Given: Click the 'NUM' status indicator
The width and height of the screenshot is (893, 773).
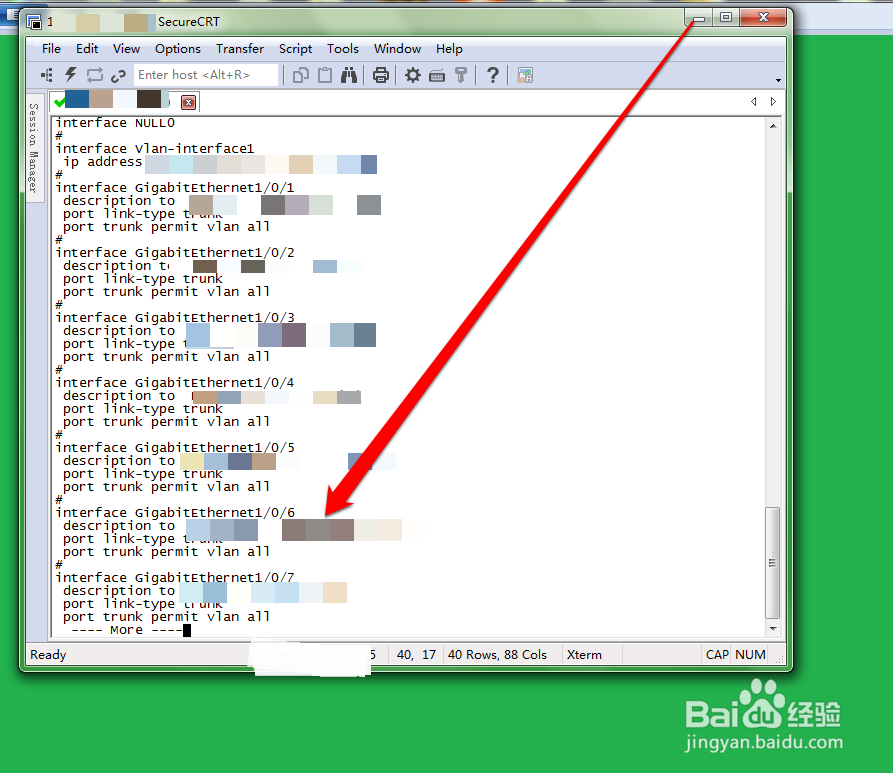Looking at the screenshot, I should coord(750,655).
